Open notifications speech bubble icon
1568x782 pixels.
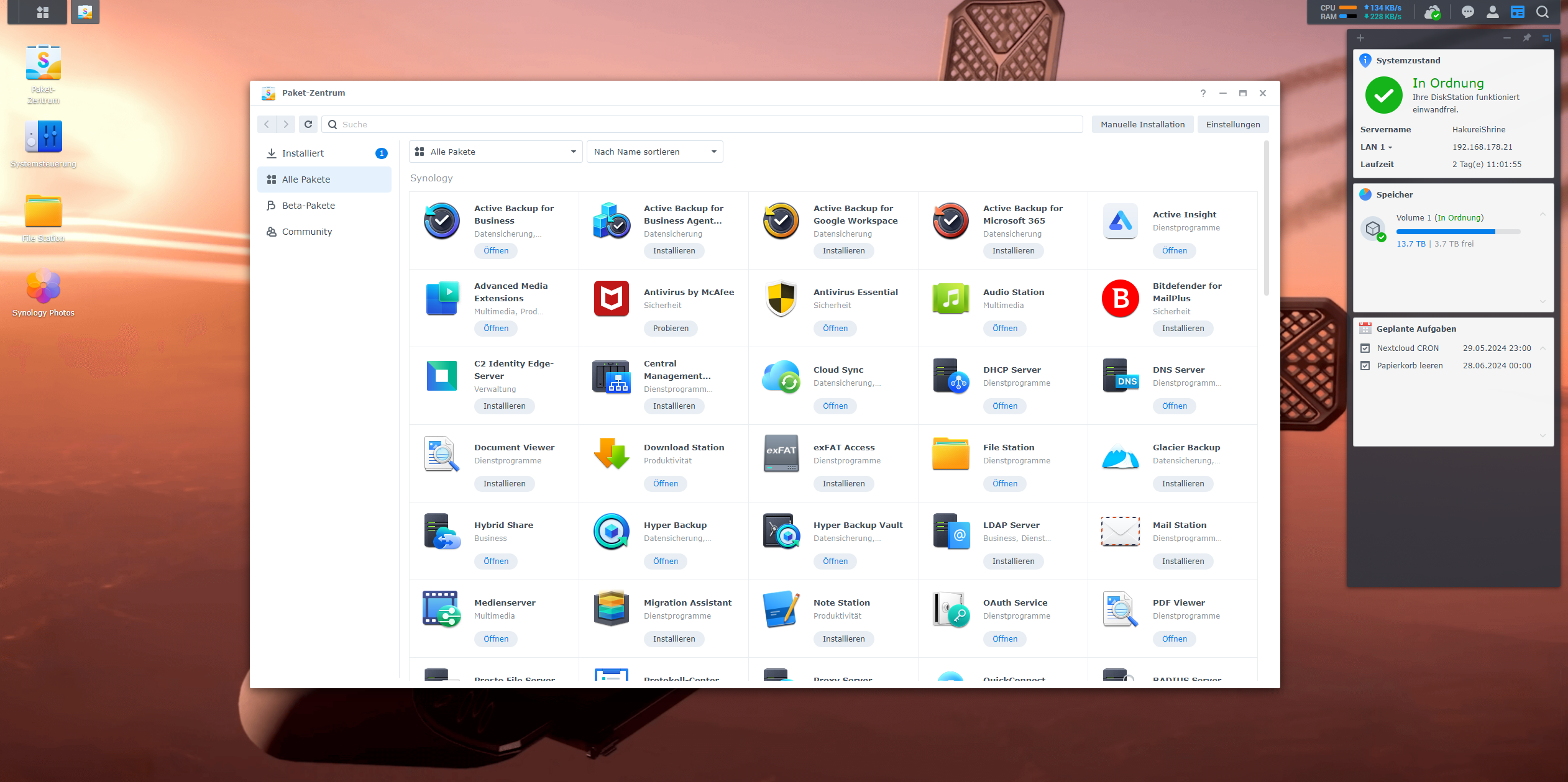[x=1467, y=12]
